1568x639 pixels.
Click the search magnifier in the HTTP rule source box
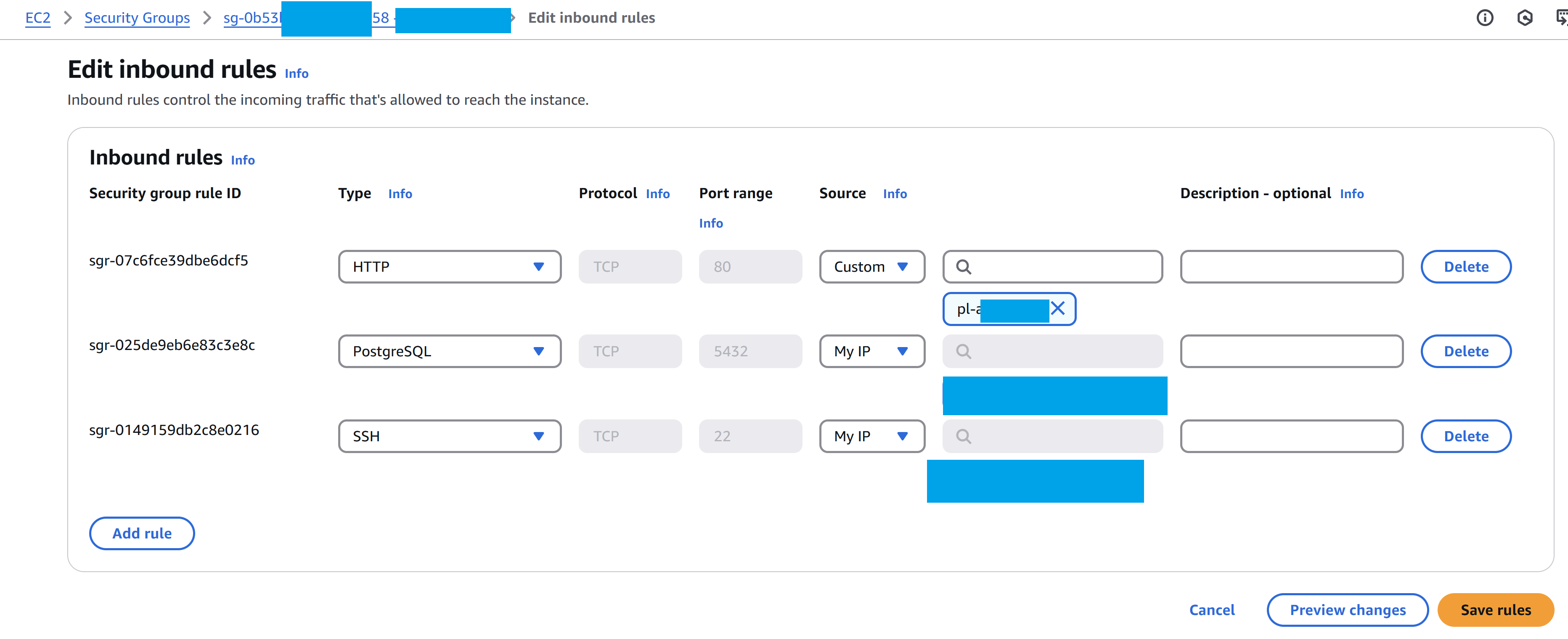(964, 267)
